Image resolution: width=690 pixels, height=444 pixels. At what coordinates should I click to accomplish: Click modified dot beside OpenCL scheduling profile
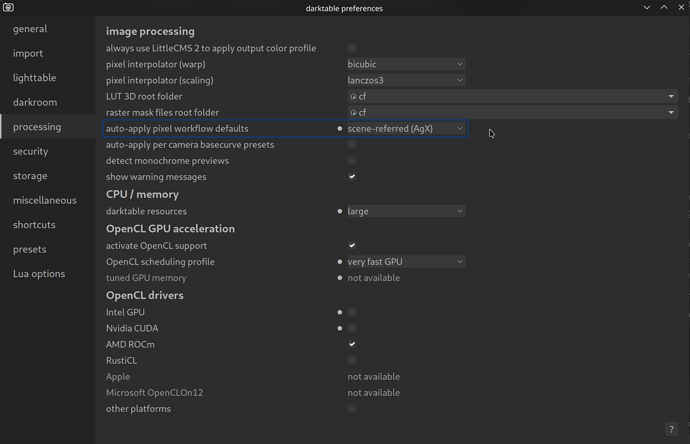340,262
